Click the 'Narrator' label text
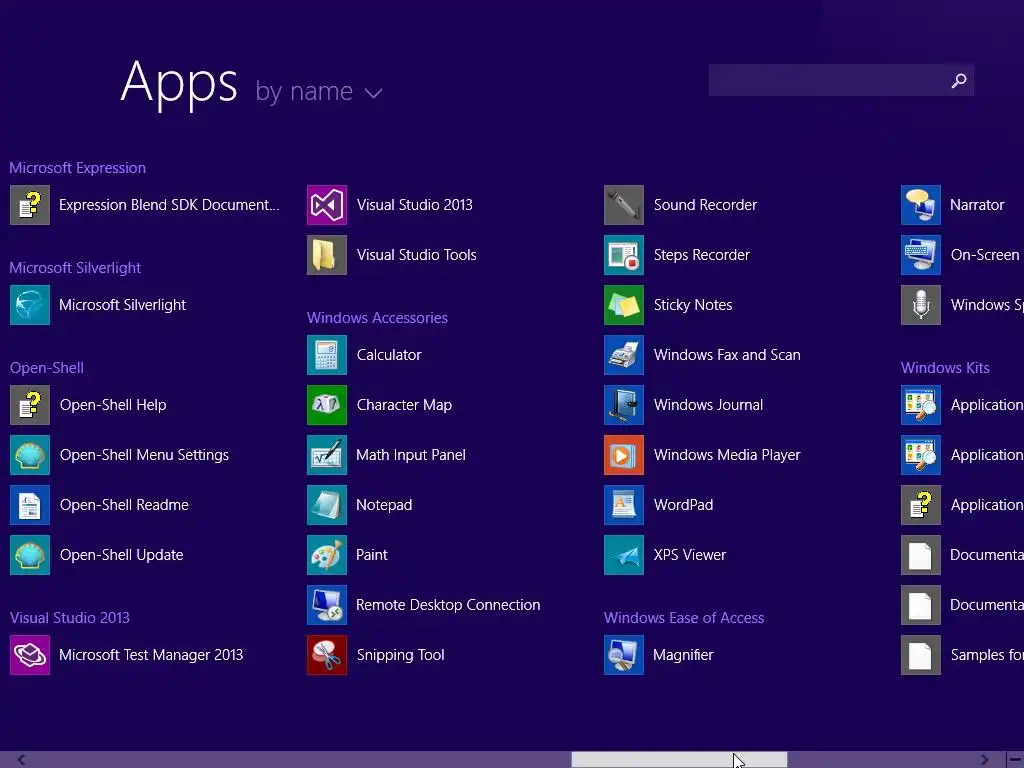Screen dimensions: 1024x768 (977, 205)
